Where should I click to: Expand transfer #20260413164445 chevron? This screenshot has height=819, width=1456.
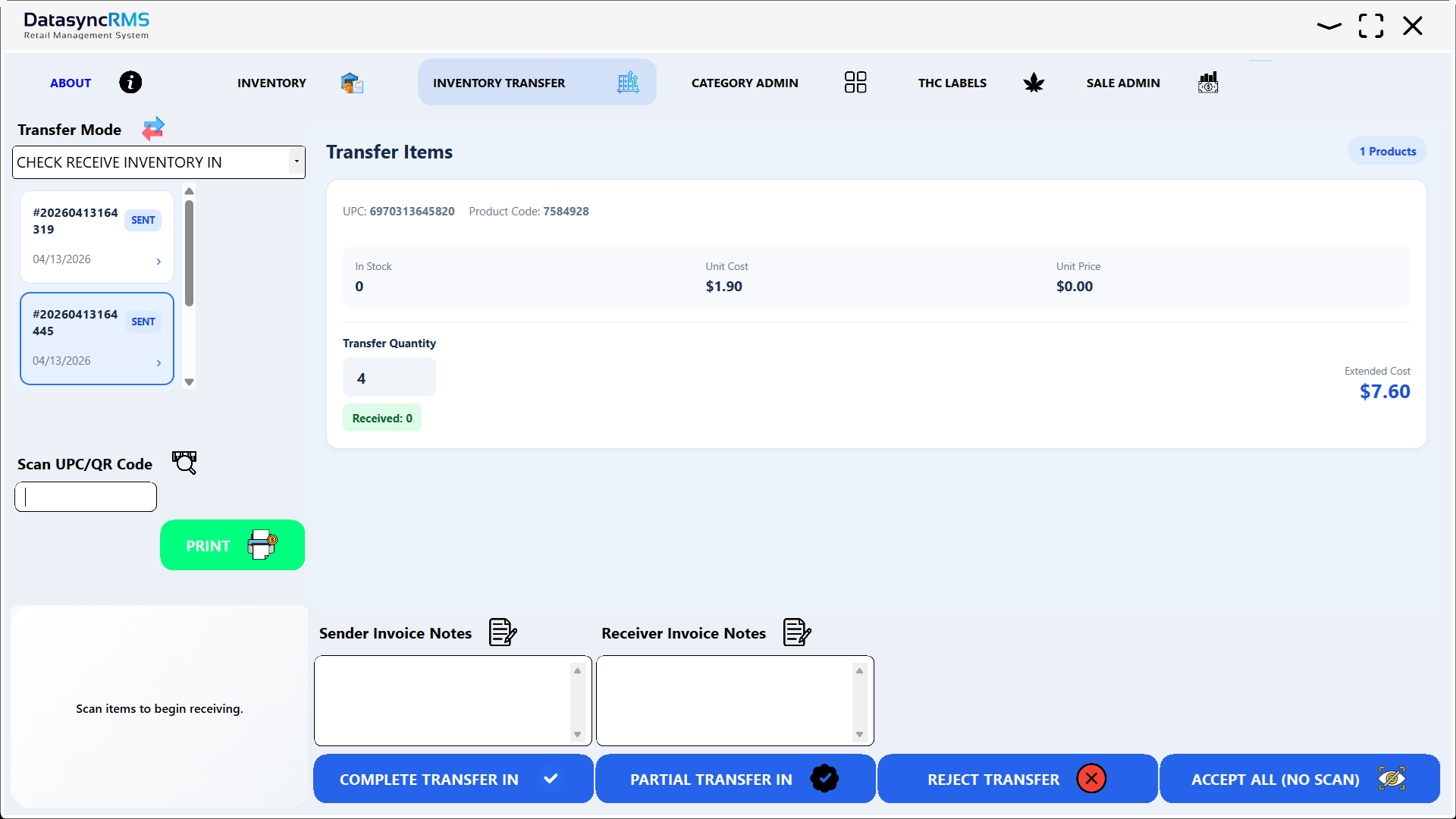[x=158, y=363]
